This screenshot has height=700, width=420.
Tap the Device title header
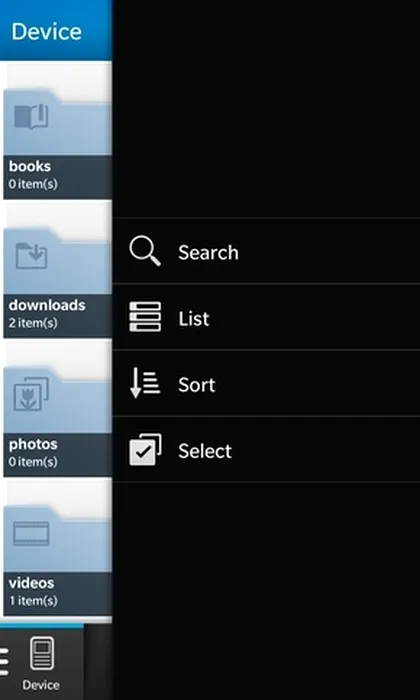coord(46,32)
